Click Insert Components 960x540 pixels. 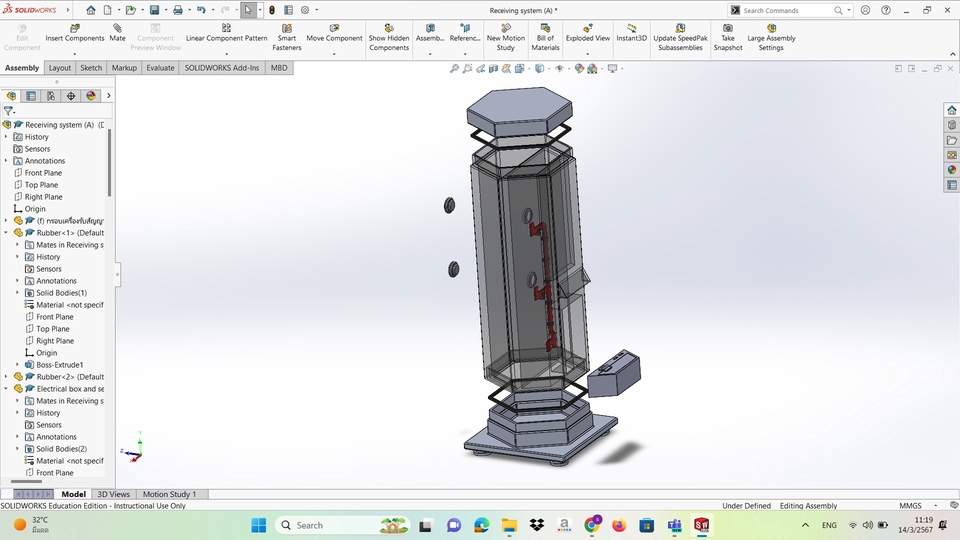(75, 33)
